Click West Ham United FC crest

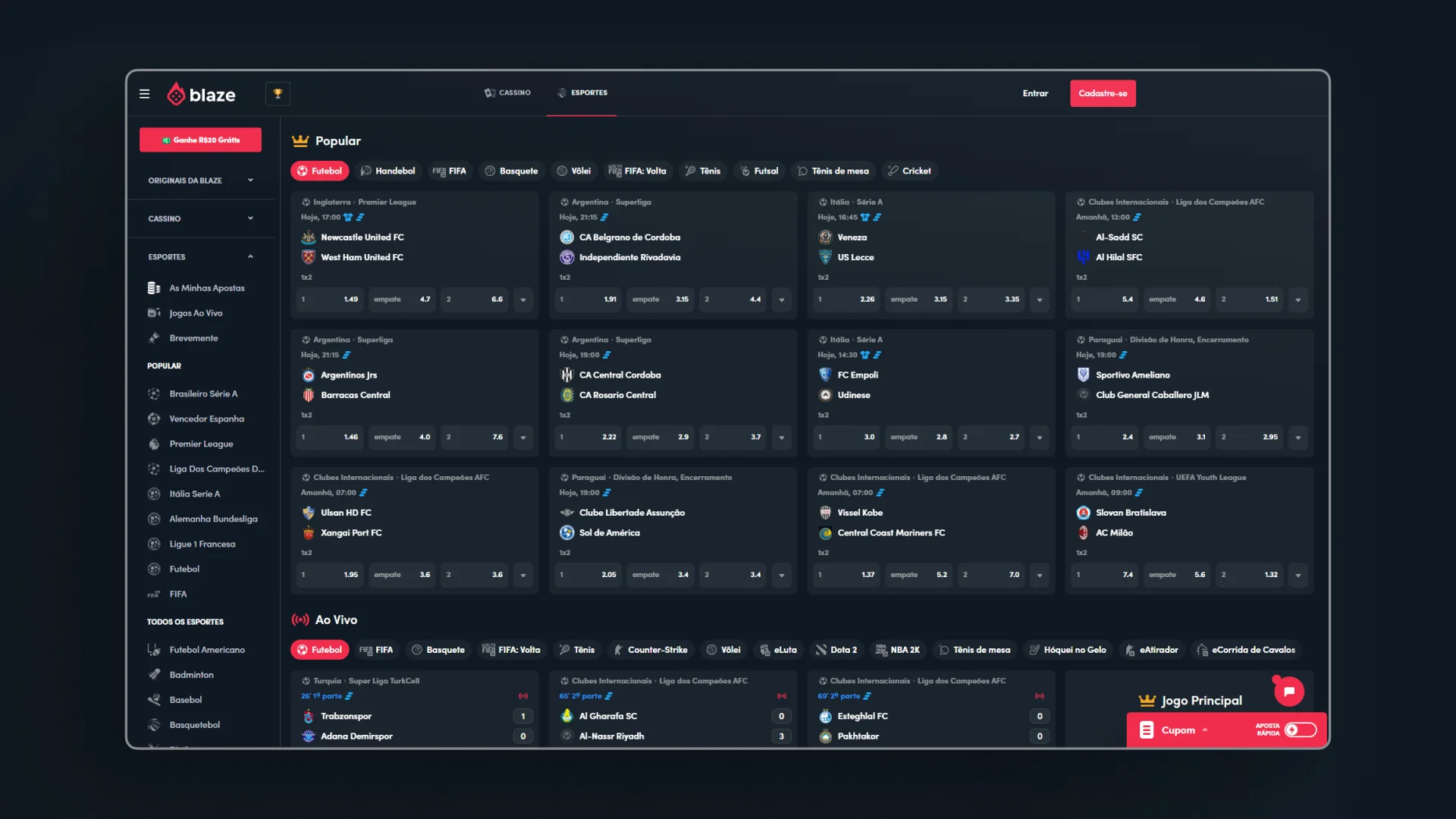click(x=309, y=257)
